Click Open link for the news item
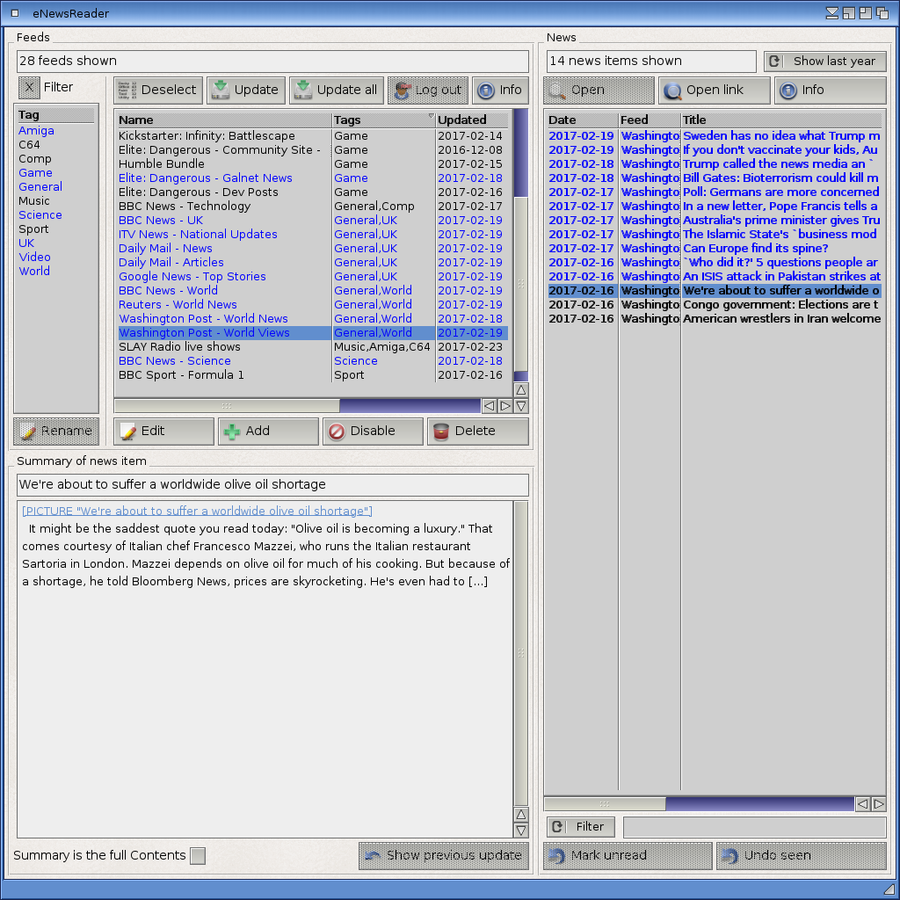 (x=715, y=90)
